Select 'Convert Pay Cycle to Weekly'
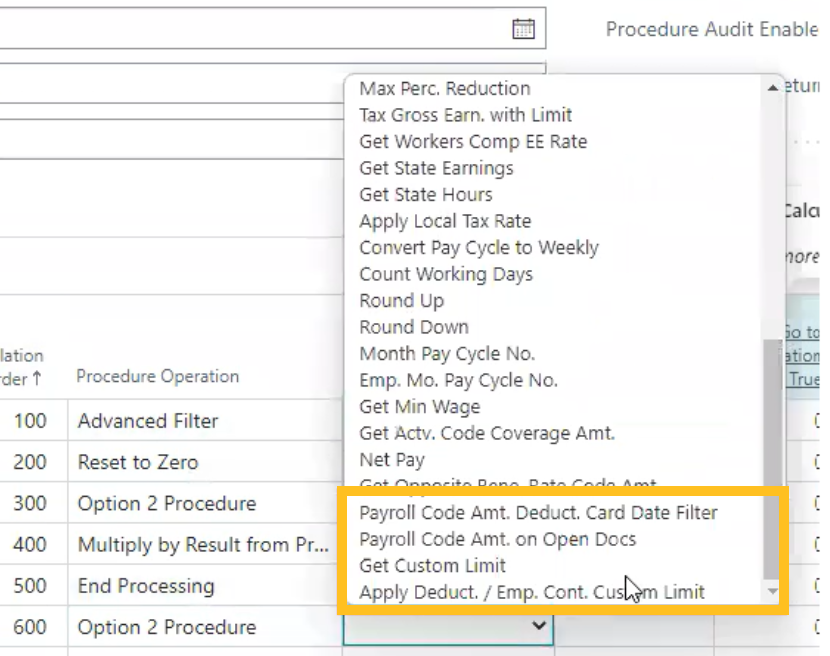This screenshot has width=830, height=656. pyautogui.click(x=479, y=247)
